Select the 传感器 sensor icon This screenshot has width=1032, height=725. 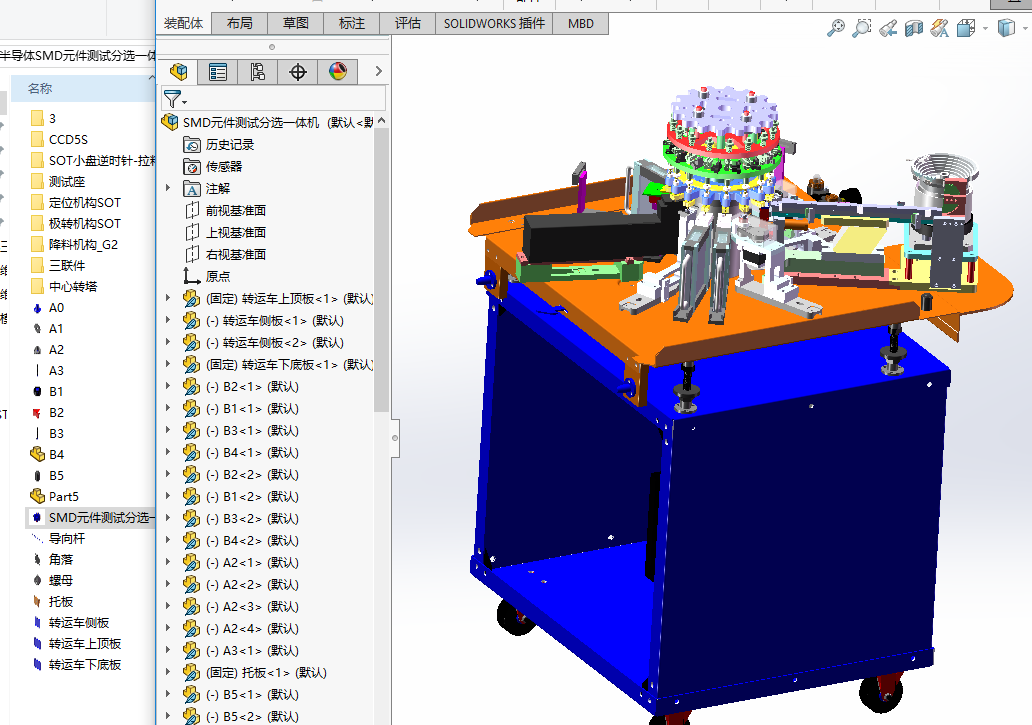[x=192, y=166]
